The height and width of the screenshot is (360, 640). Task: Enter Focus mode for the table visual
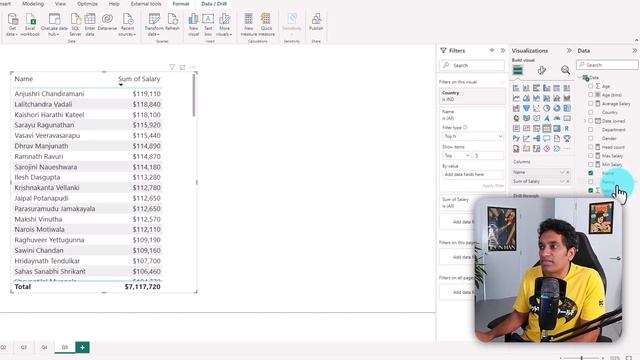[x=182, y=67]
